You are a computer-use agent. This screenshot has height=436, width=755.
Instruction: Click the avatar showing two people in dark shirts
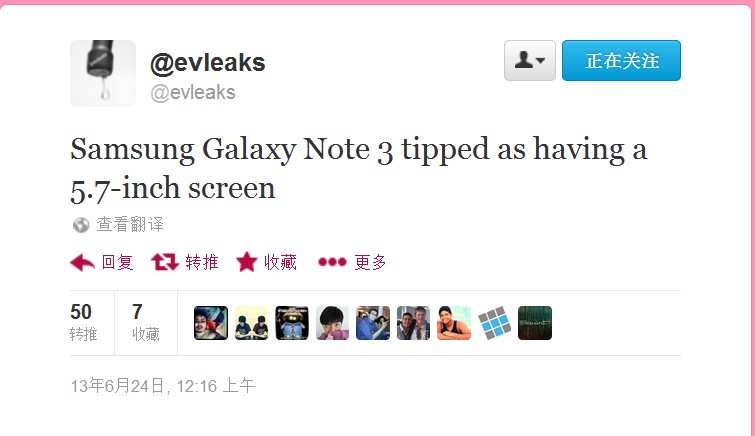tap(251, 323)
